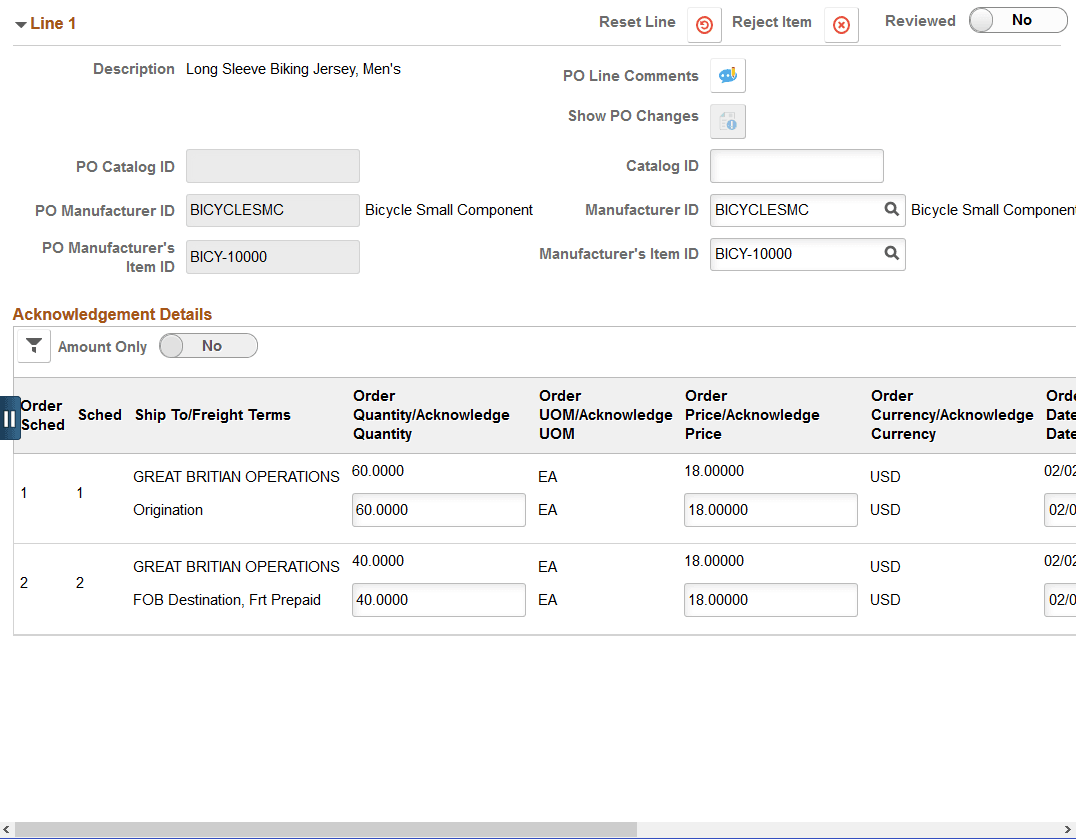This screenshot has height=839, width=1076.
Task: Toggle the Reviewed switch
Action: [1018, 21]
